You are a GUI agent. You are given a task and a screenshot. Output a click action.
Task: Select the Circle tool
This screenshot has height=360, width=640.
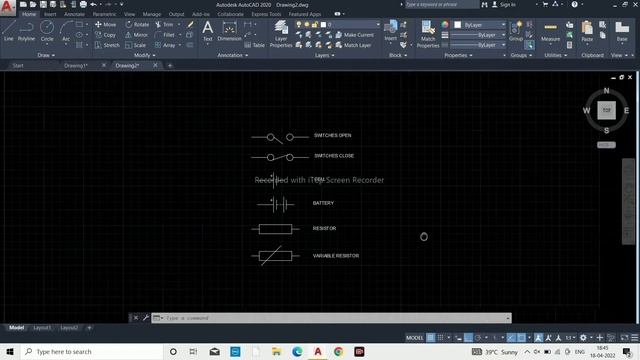click(47, 31)
